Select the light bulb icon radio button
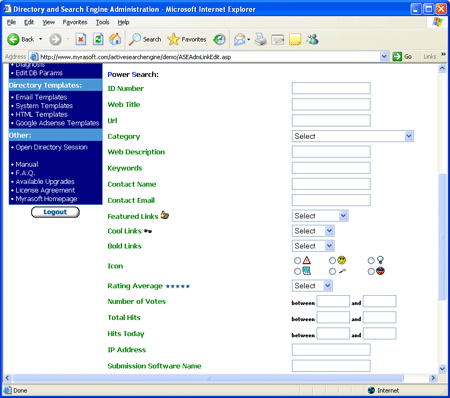This screenshot has height=398, width=450. click(x=371, y=260)
